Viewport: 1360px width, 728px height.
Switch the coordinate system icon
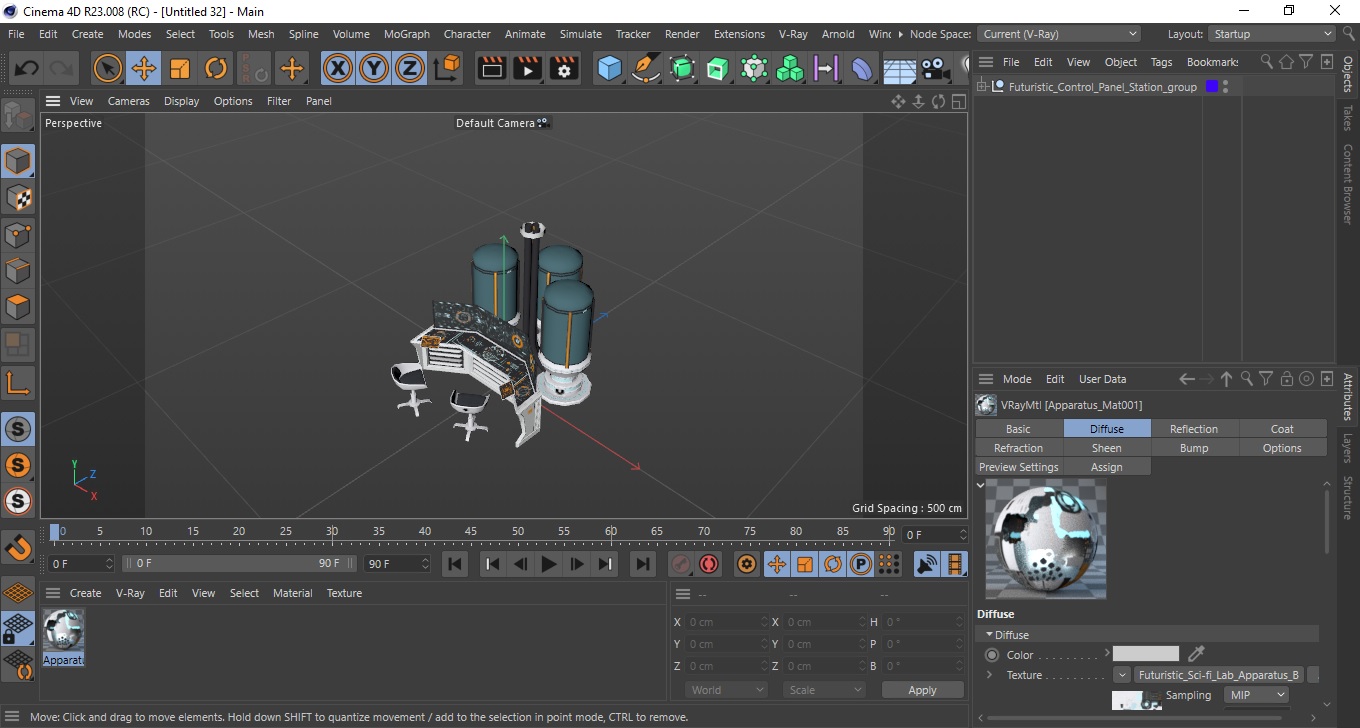pos(447,68)
